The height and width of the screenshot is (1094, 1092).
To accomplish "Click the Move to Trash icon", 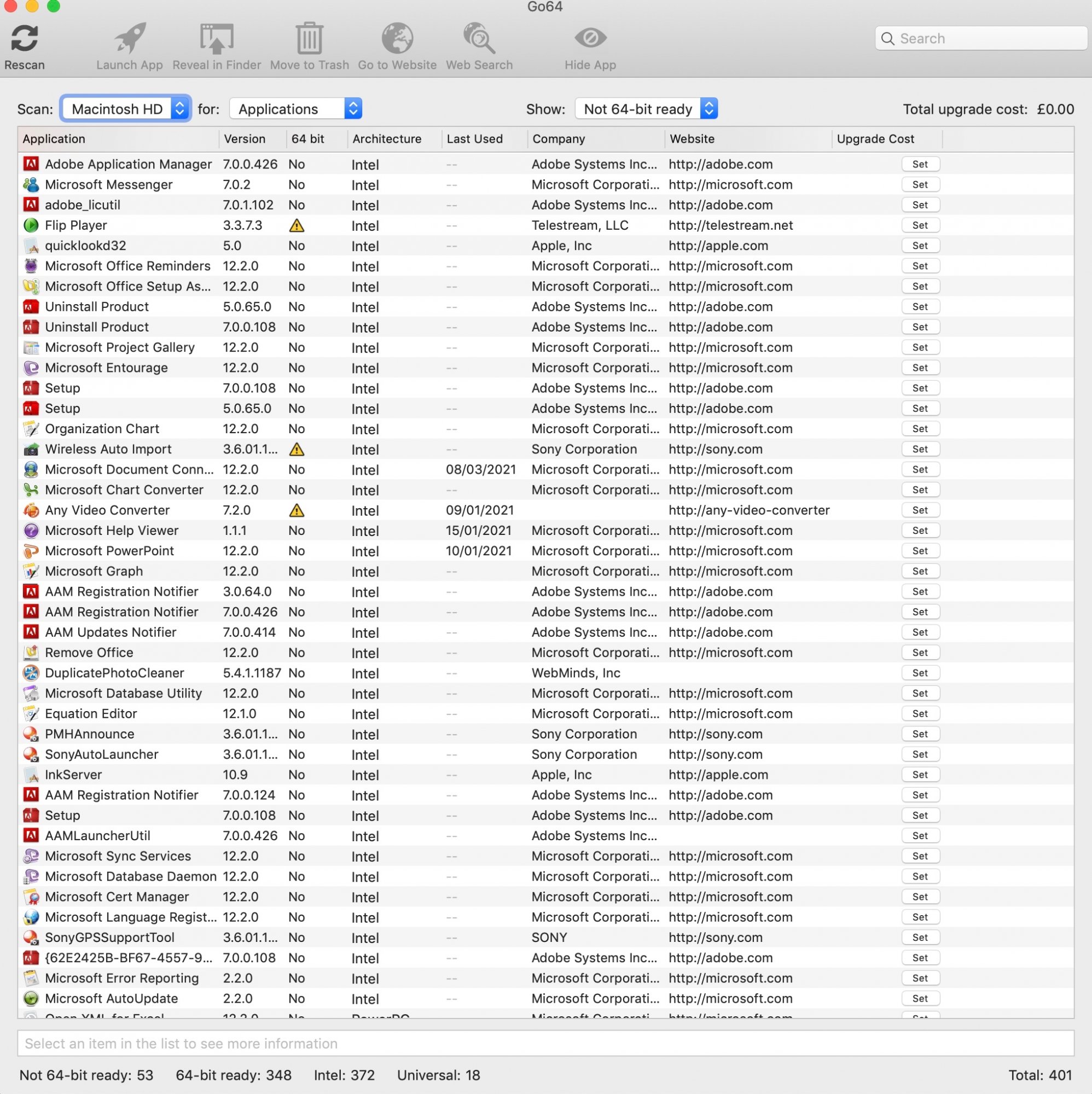I will 309,38.
